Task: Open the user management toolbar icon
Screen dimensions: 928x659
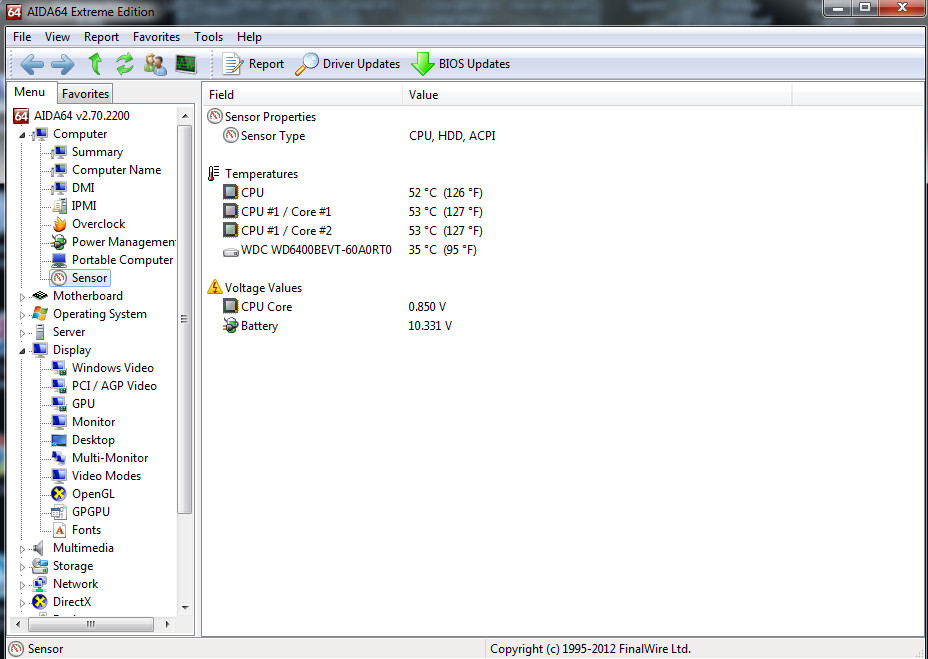Action: pyautogui.click(x=155, y=64)
